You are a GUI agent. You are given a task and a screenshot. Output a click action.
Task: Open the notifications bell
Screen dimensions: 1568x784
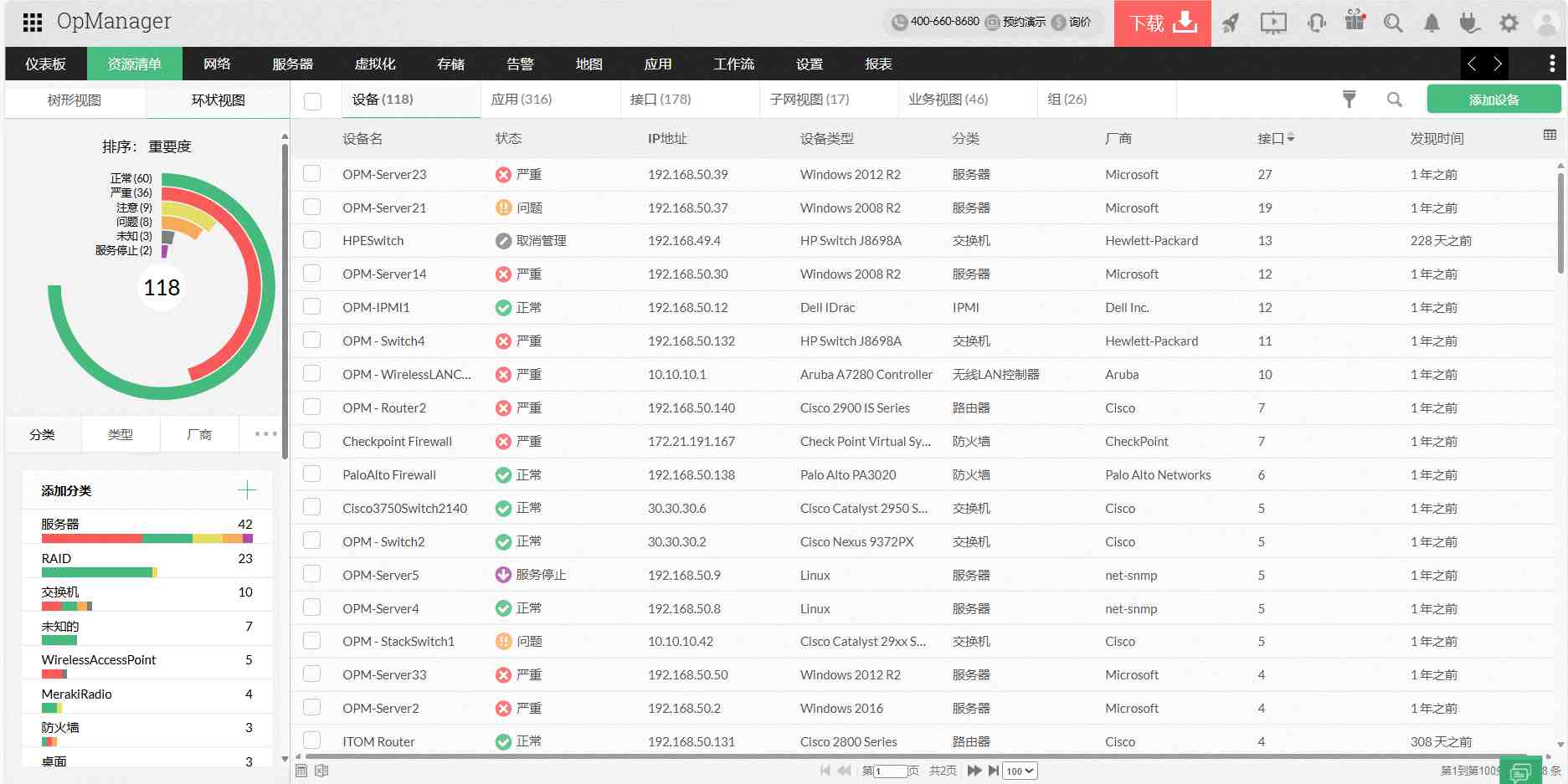[1431, 23]
